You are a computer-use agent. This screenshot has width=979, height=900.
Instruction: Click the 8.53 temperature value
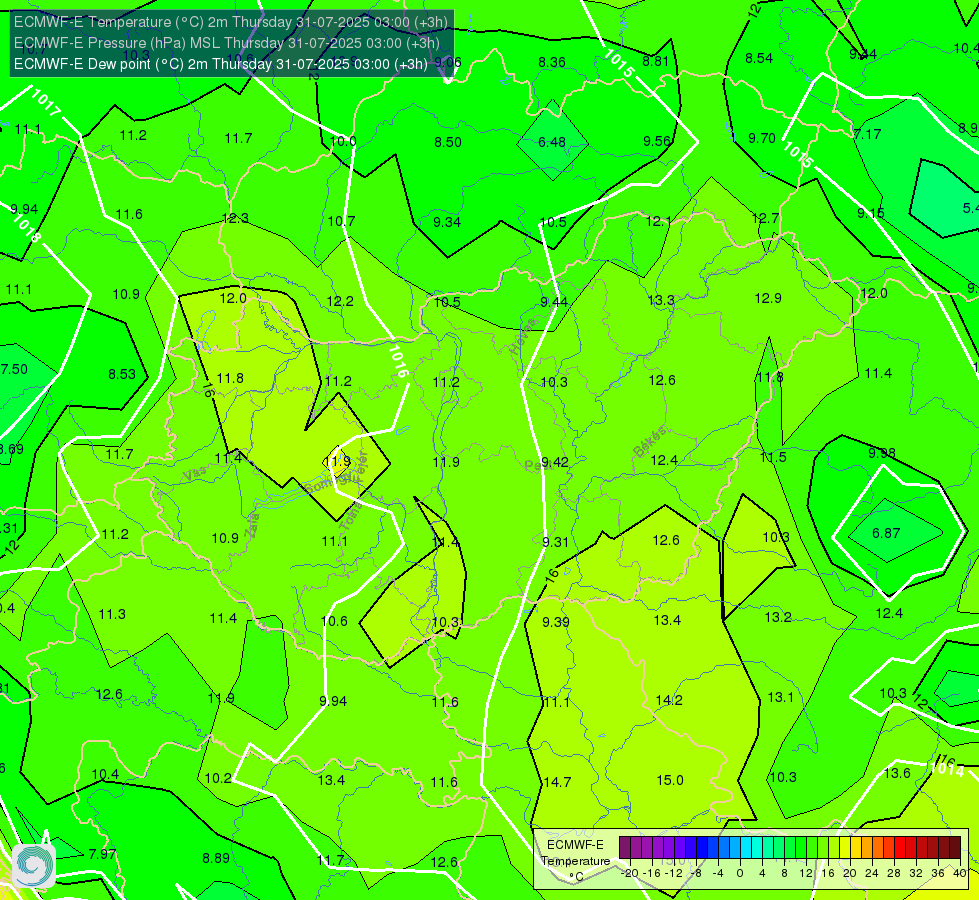coord(122,374)
